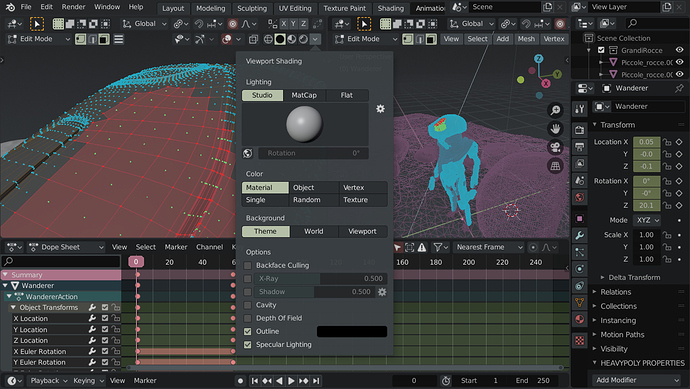This screenshot has width=690, height=389.
Task: Open the Tool properties tab icon
Action: point(580,109)
